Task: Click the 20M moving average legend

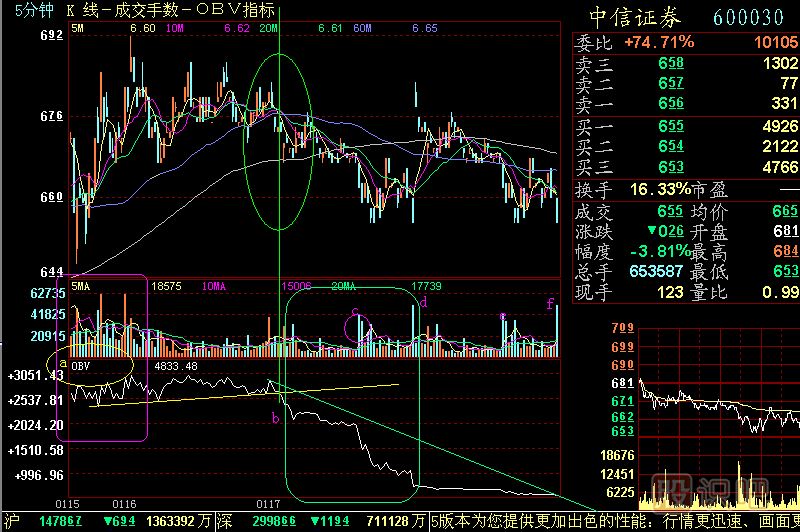Action: click(268, 30)
